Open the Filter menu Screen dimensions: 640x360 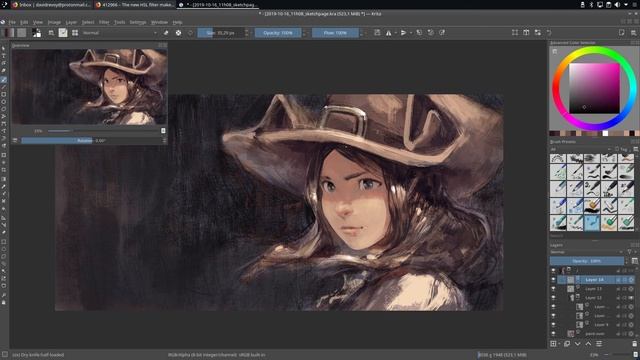[x=104, y=22]
